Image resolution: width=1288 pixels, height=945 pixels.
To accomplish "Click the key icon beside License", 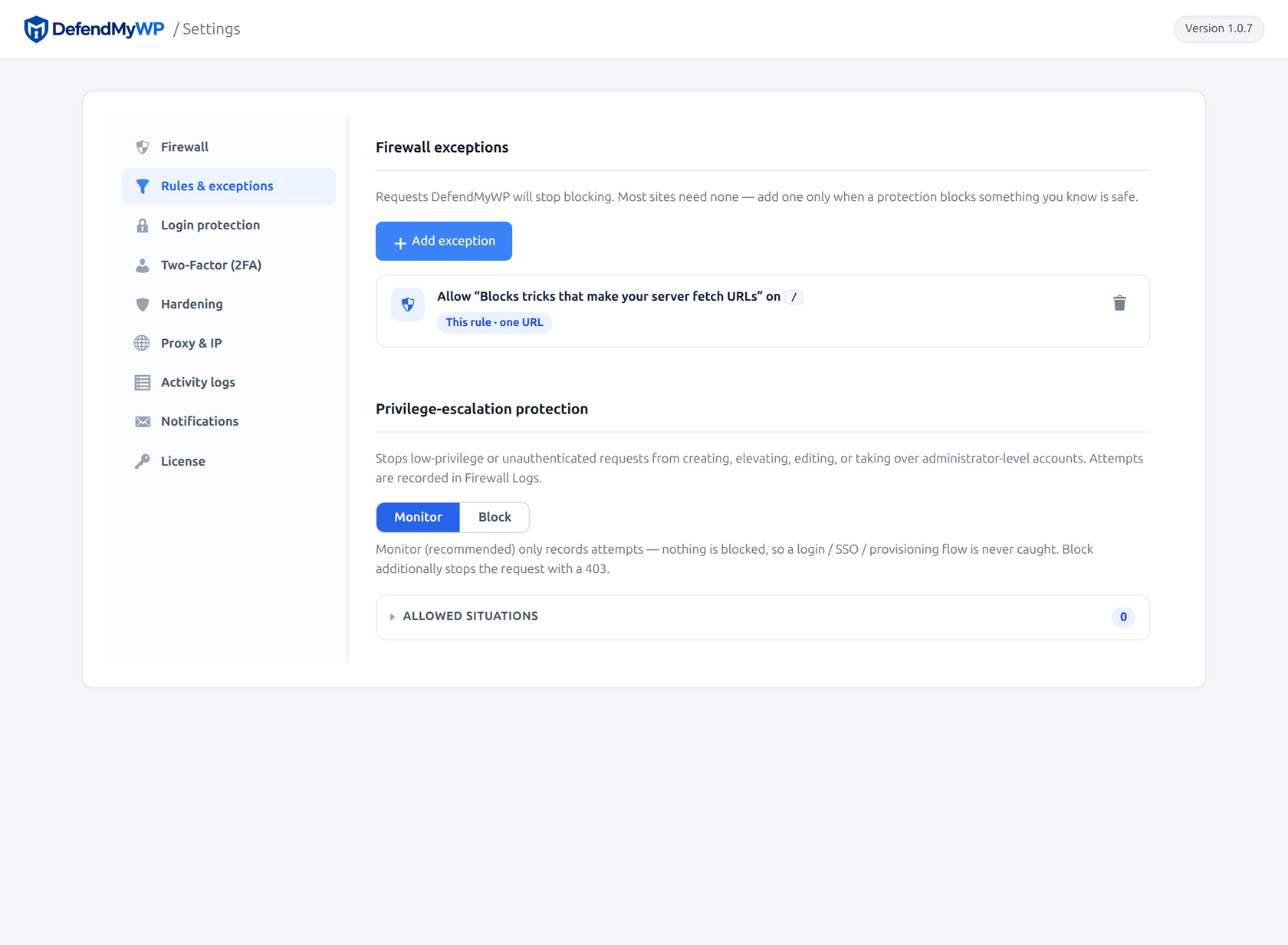I will (143, 461).
